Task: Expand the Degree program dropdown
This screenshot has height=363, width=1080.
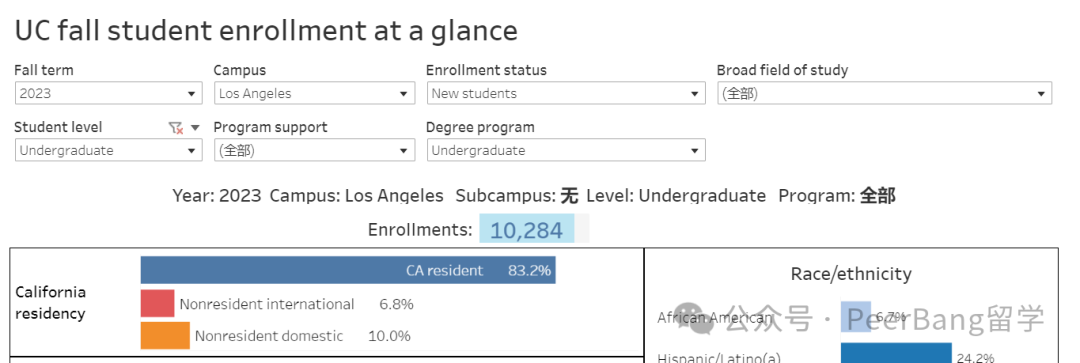Action: (566, 150)
